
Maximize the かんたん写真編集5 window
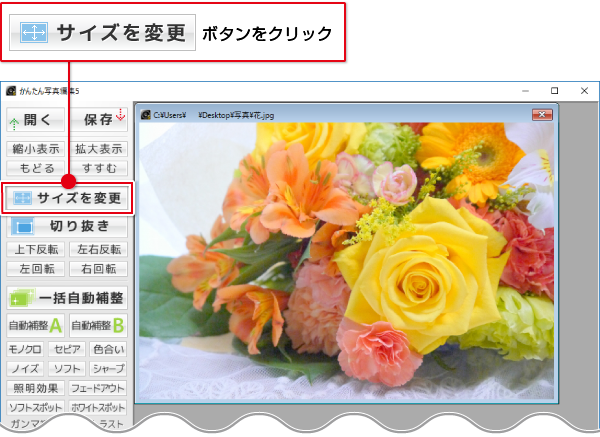click(x=554, y=91)
